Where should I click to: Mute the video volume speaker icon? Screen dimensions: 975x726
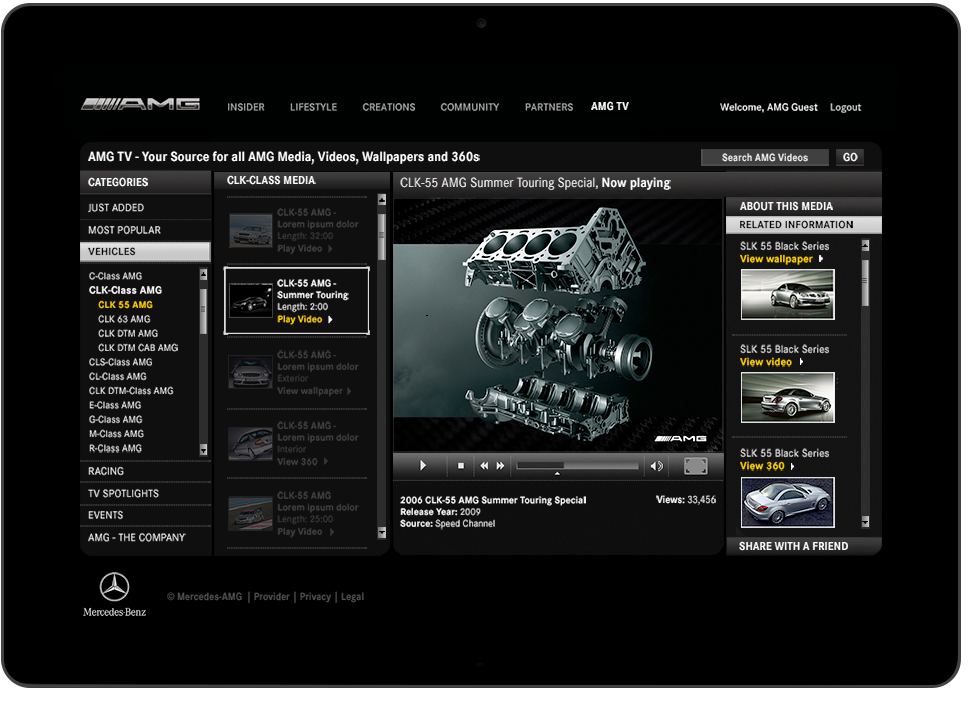click(657, 466)
